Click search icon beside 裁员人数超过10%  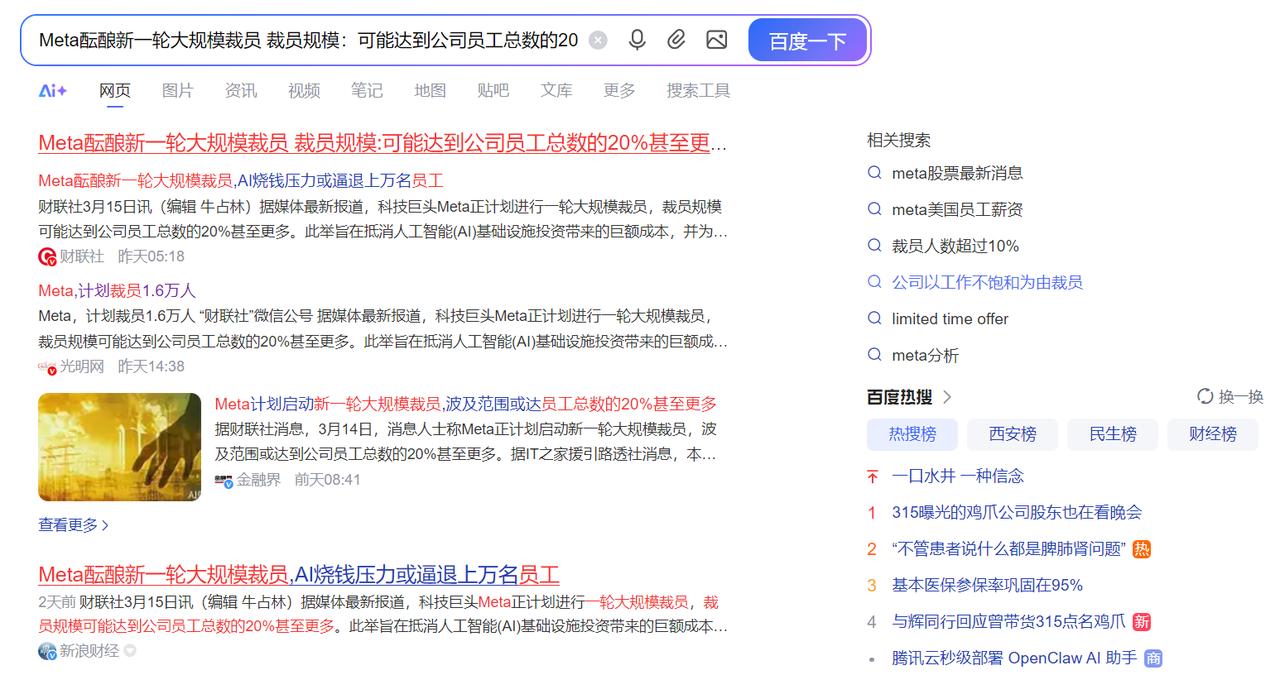[875, 246]
